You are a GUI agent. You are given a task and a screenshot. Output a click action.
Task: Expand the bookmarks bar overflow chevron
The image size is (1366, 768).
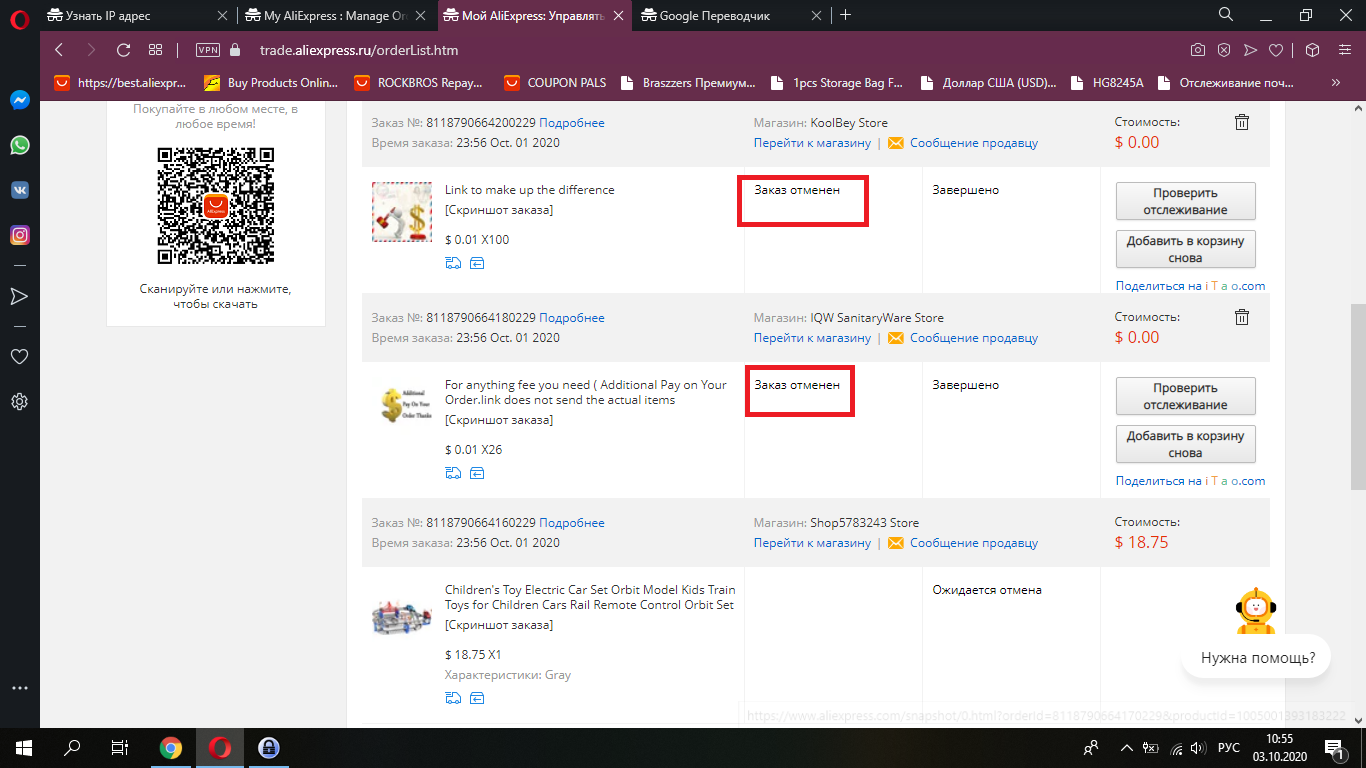1336,83
